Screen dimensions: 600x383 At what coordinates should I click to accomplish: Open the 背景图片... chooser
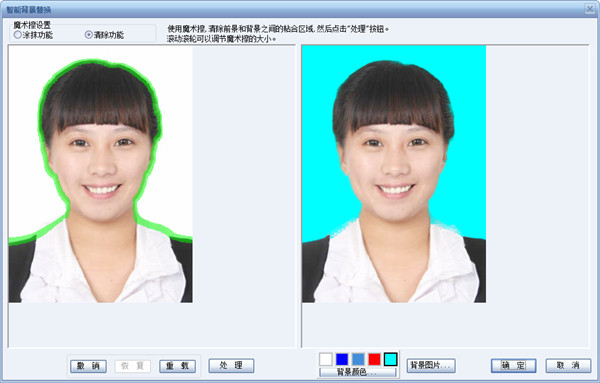(431, 365)
